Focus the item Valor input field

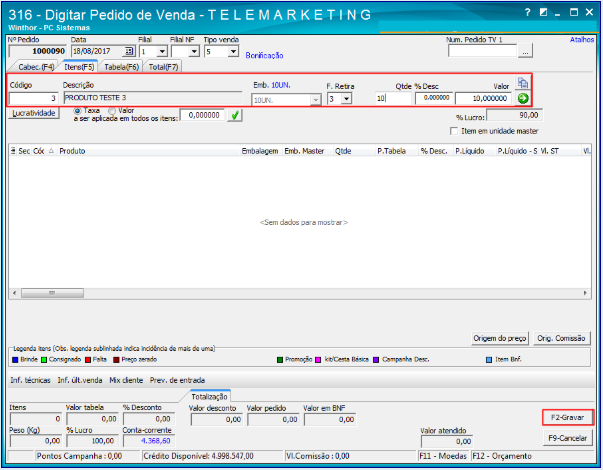click(484, 98)
